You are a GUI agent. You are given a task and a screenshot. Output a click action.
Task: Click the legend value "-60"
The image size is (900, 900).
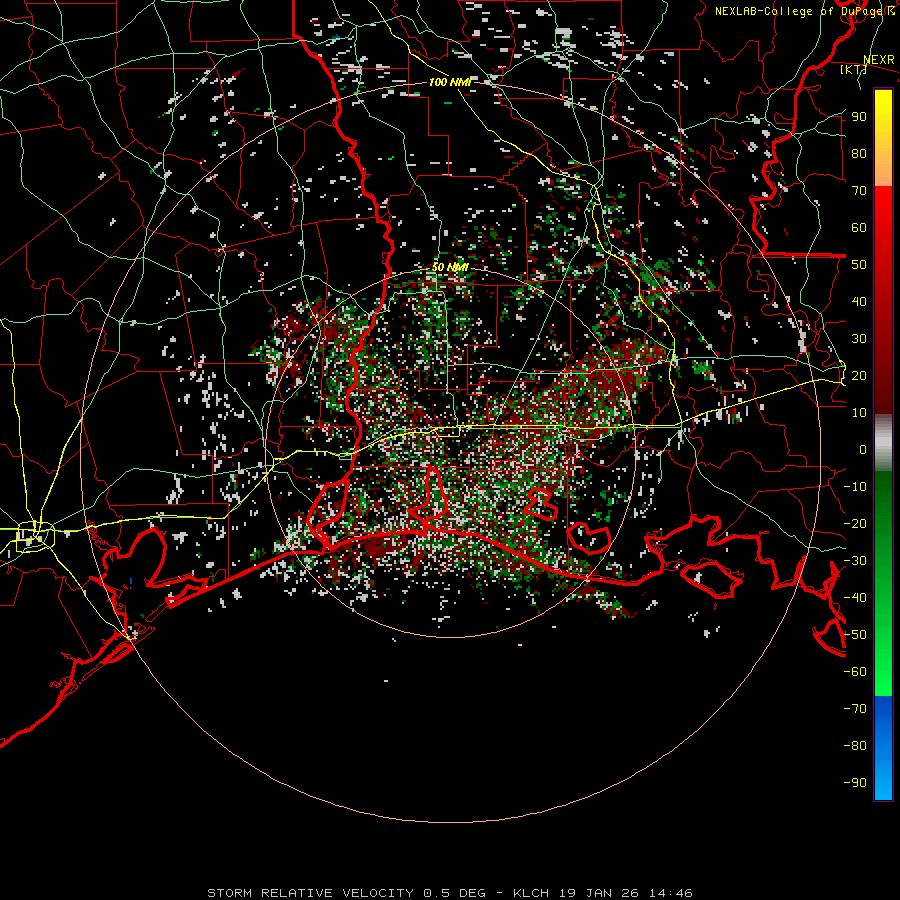point(855,672)
